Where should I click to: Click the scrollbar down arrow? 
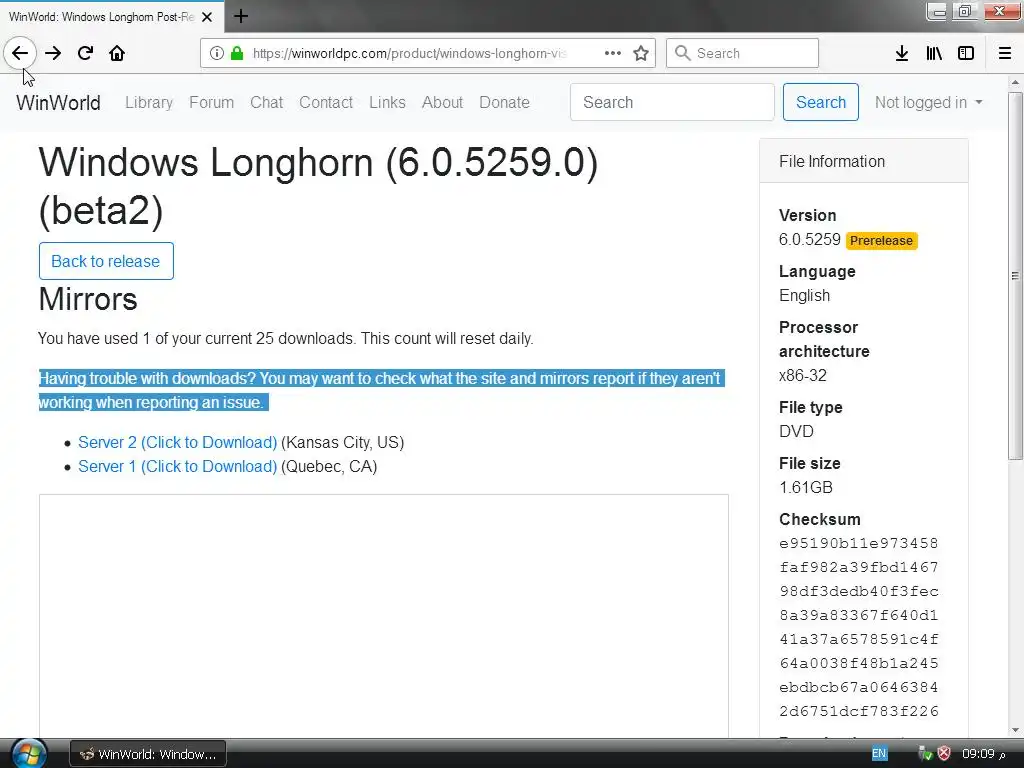coord(1015,730)
